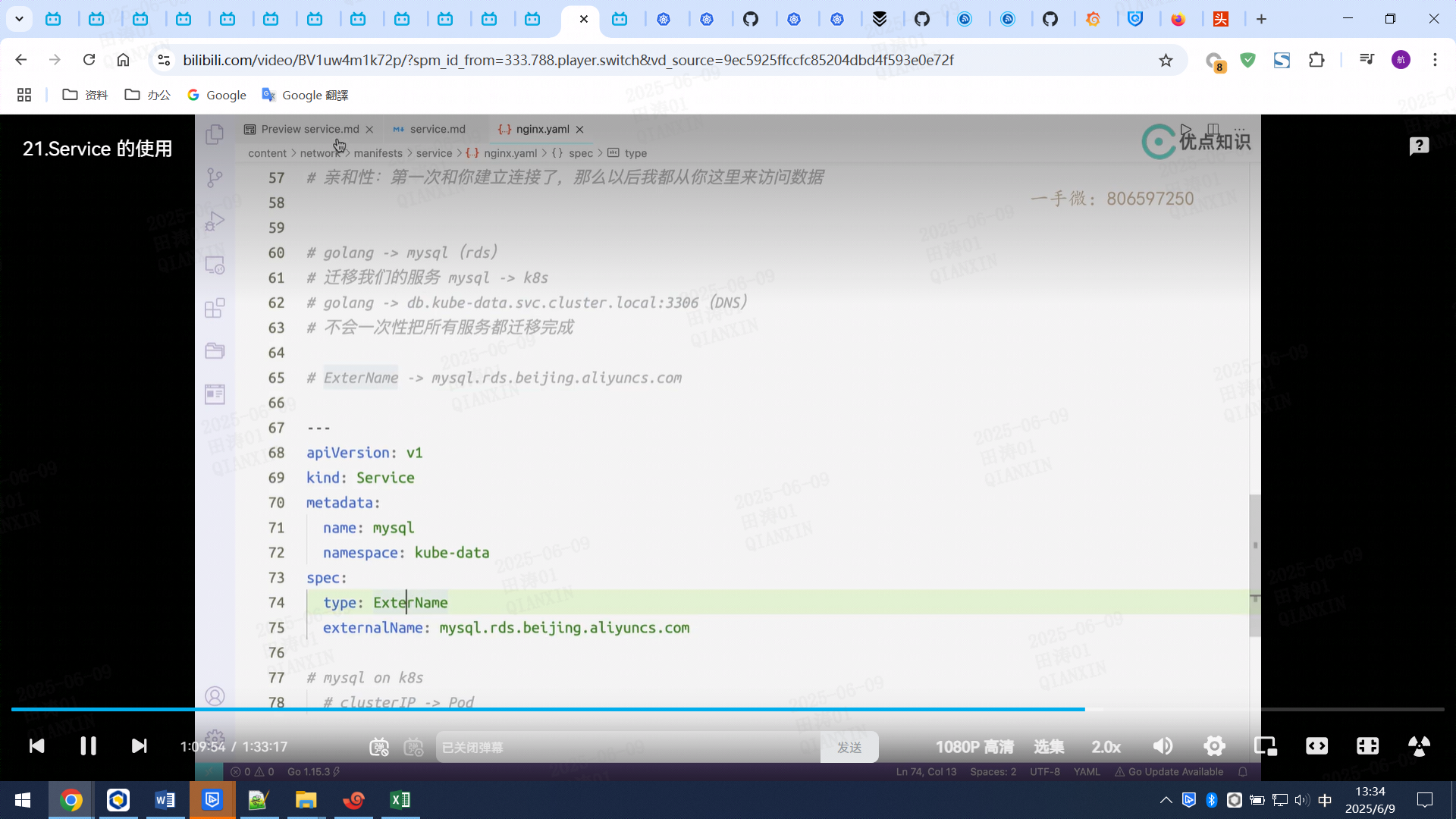Open tab search dropdown in Chrome

click(x=19, y=19)
